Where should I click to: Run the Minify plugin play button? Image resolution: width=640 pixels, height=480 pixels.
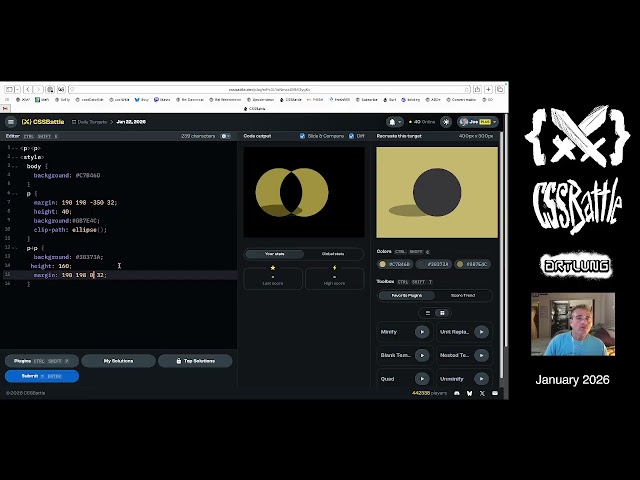422,331
